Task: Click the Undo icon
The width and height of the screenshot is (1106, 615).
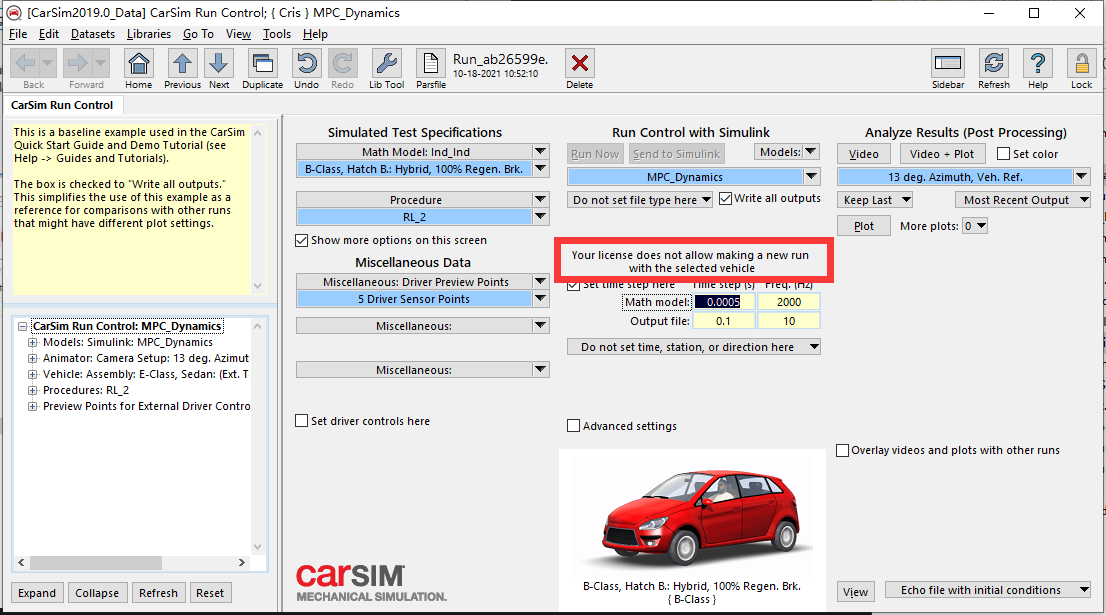Action: coord(305,63)
